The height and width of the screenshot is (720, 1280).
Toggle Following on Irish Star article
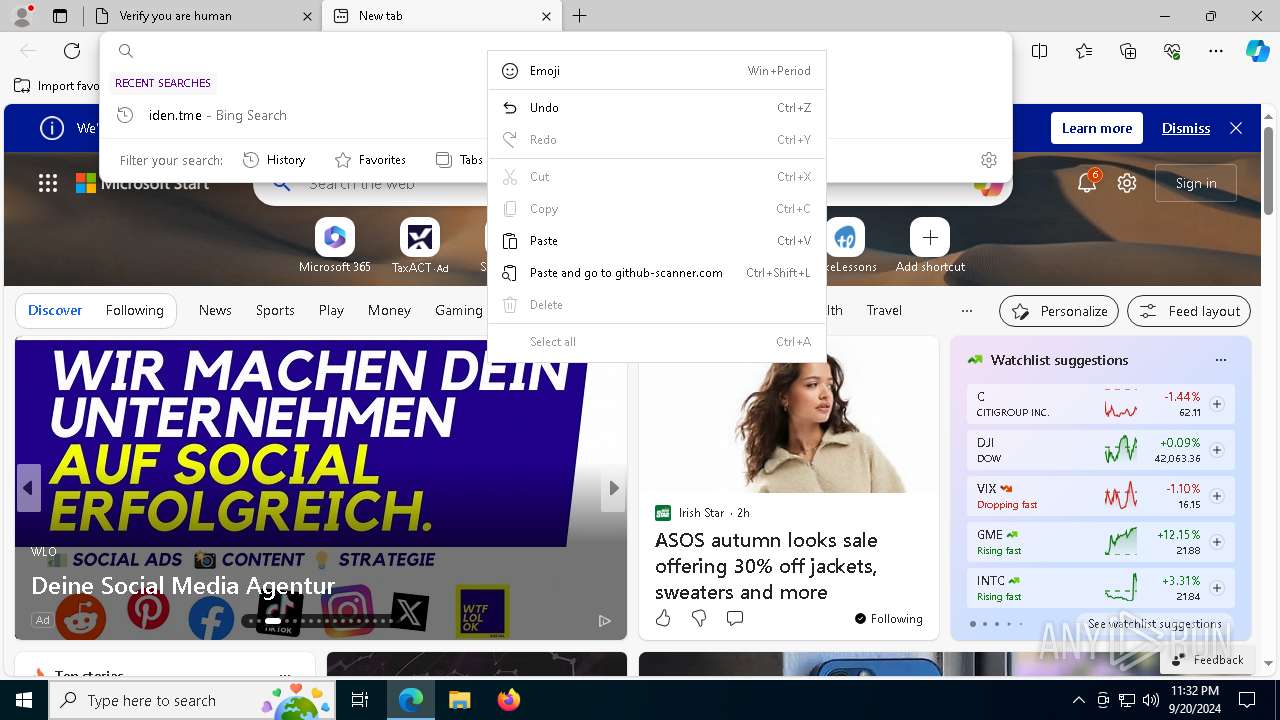pos(888,619)
